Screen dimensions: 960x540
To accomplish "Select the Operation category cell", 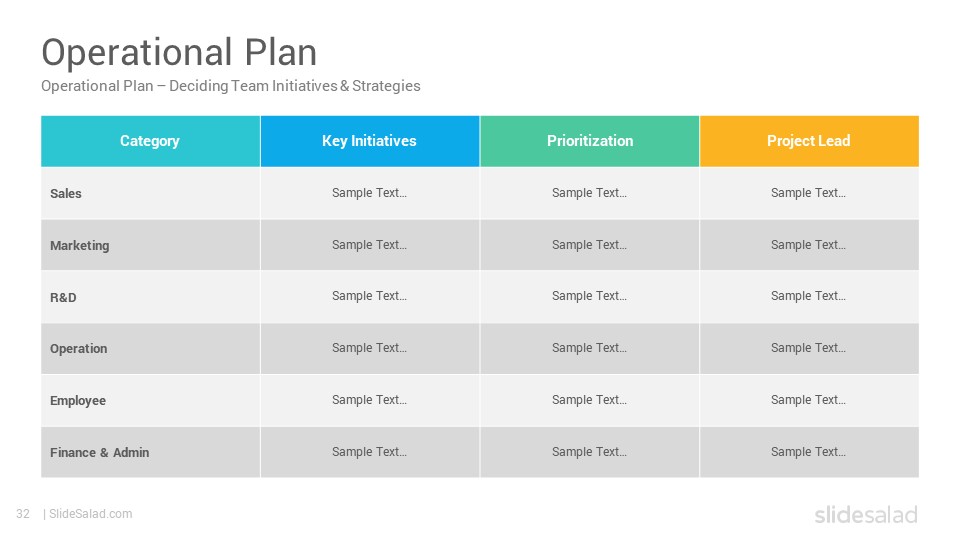I will pyautogui.click(x=150, y=349).
